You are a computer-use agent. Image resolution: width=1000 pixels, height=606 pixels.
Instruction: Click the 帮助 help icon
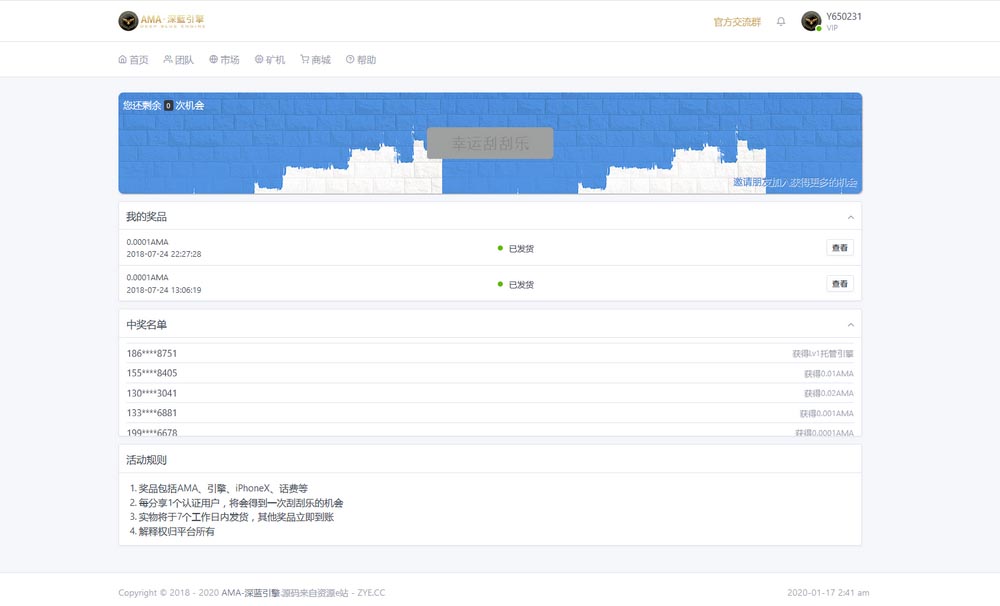pyautogui.click(x=350, y=60)
